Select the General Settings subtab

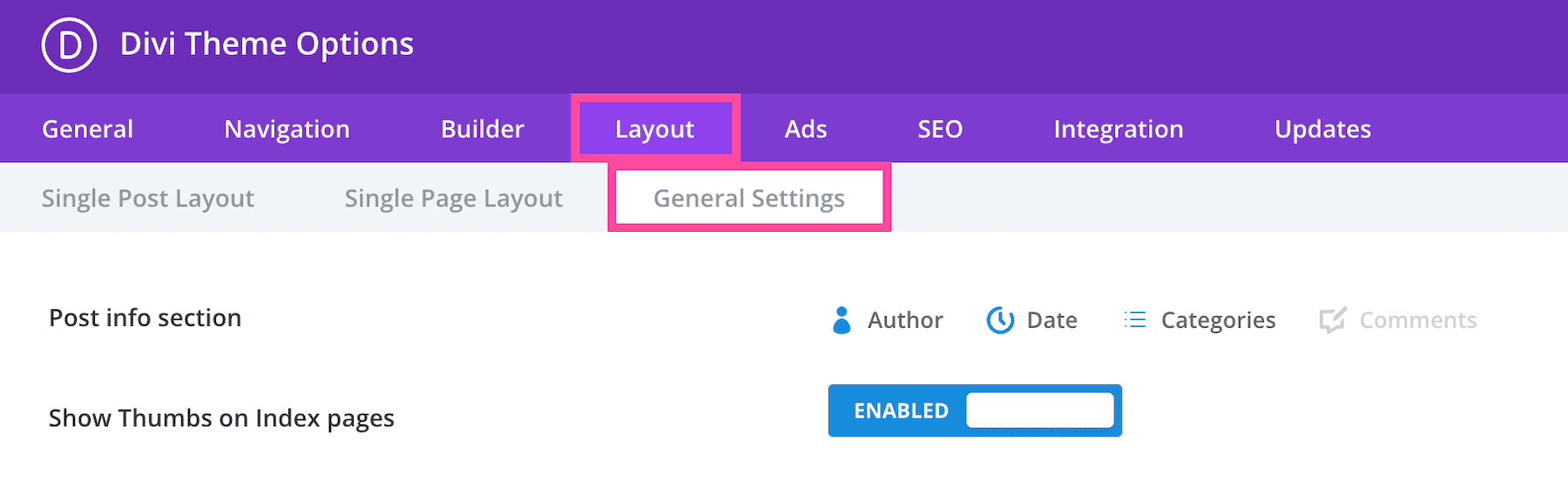(x=749, y=199)
